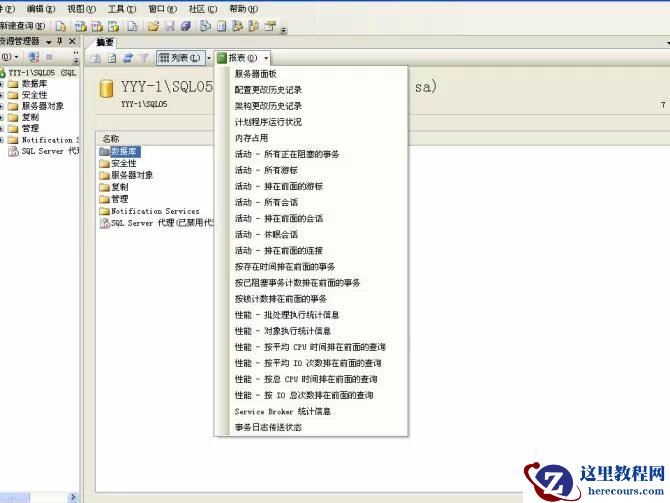The height and width of the screenshot is (503, 670).
Task: Select 管理 node in Object Explorer tree
Action: pyautogui.click(x=30, y=128)
